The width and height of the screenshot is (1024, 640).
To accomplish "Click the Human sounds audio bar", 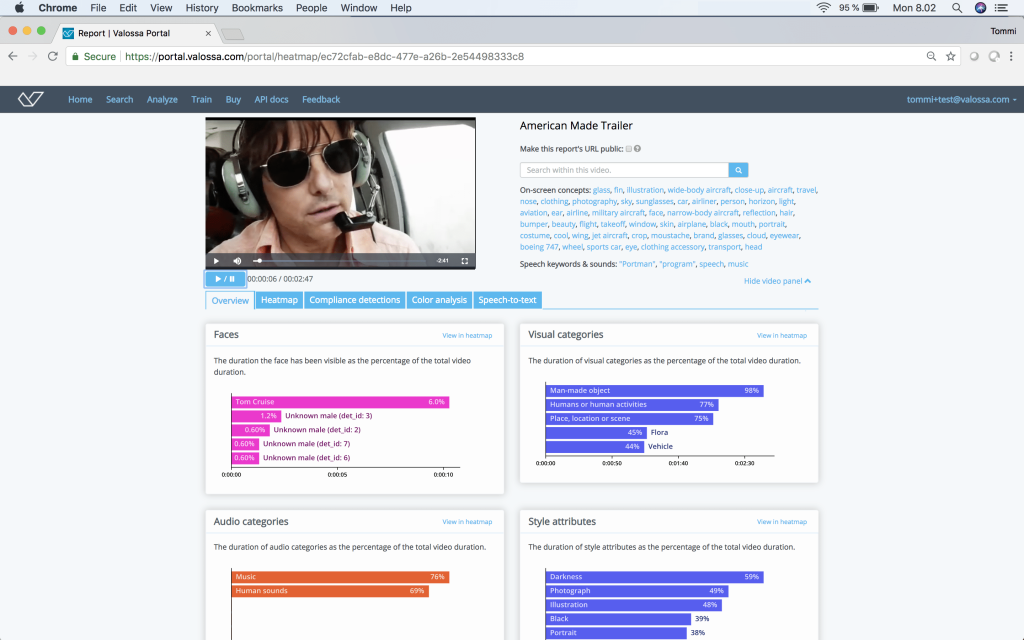I will click(x=330, y=591).
